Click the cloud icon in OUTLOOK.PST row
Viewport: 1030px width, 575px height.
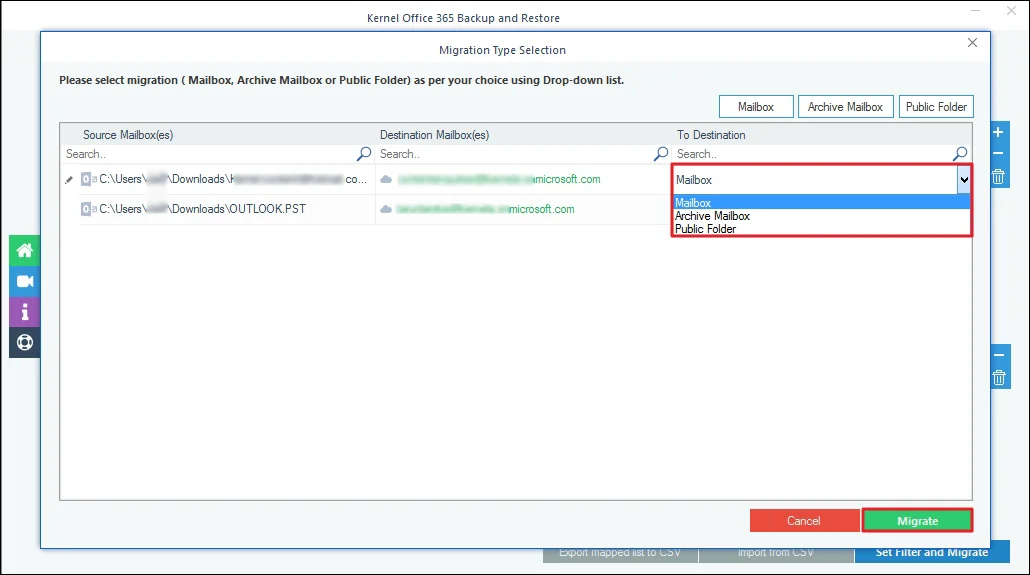pyautogui.click(x=386, y=209)
